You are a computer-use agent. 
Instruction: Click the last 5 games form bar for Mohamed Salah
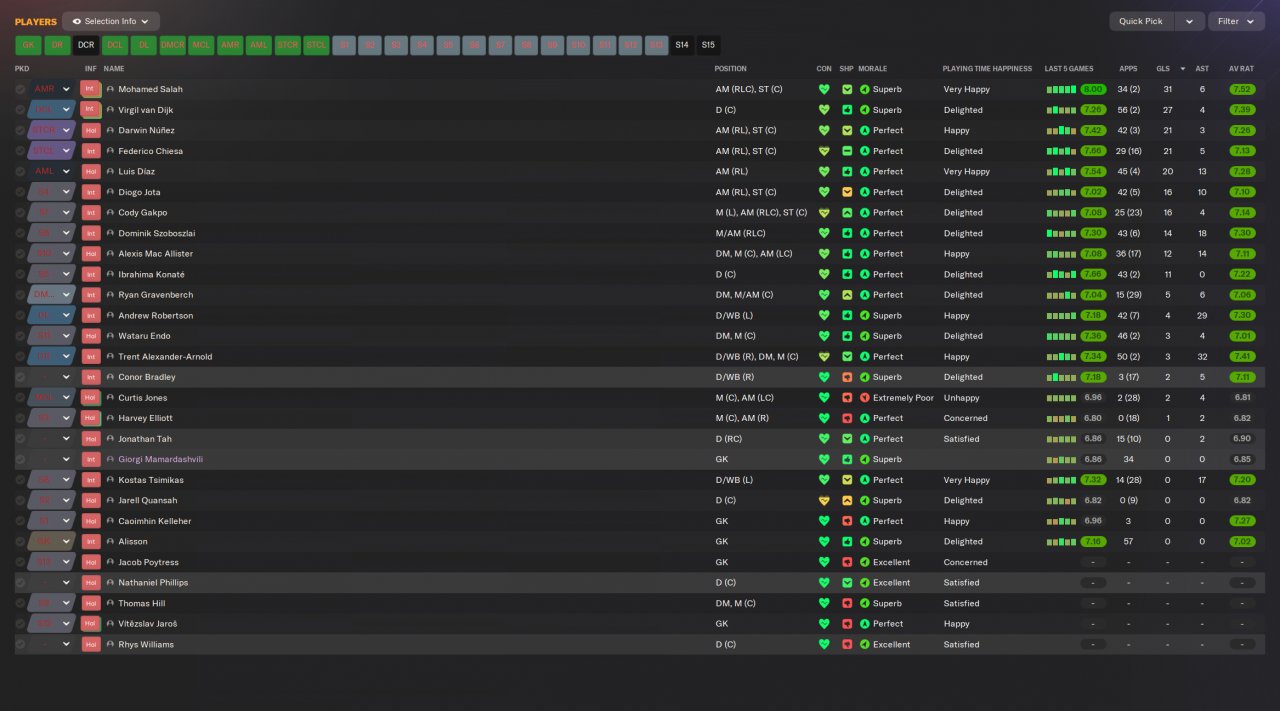tap(1062, 89)
